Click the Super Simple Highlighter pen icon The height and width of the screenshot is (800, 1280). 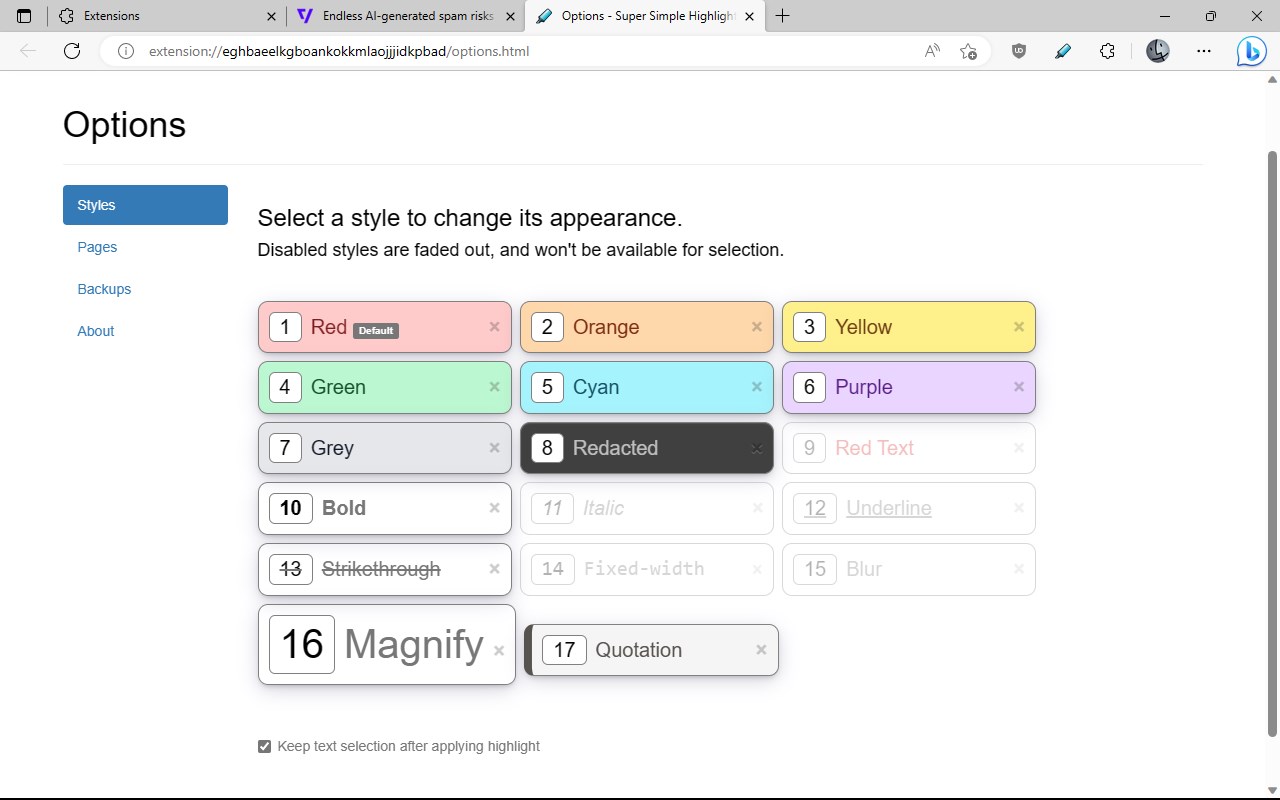[1063, 51]
